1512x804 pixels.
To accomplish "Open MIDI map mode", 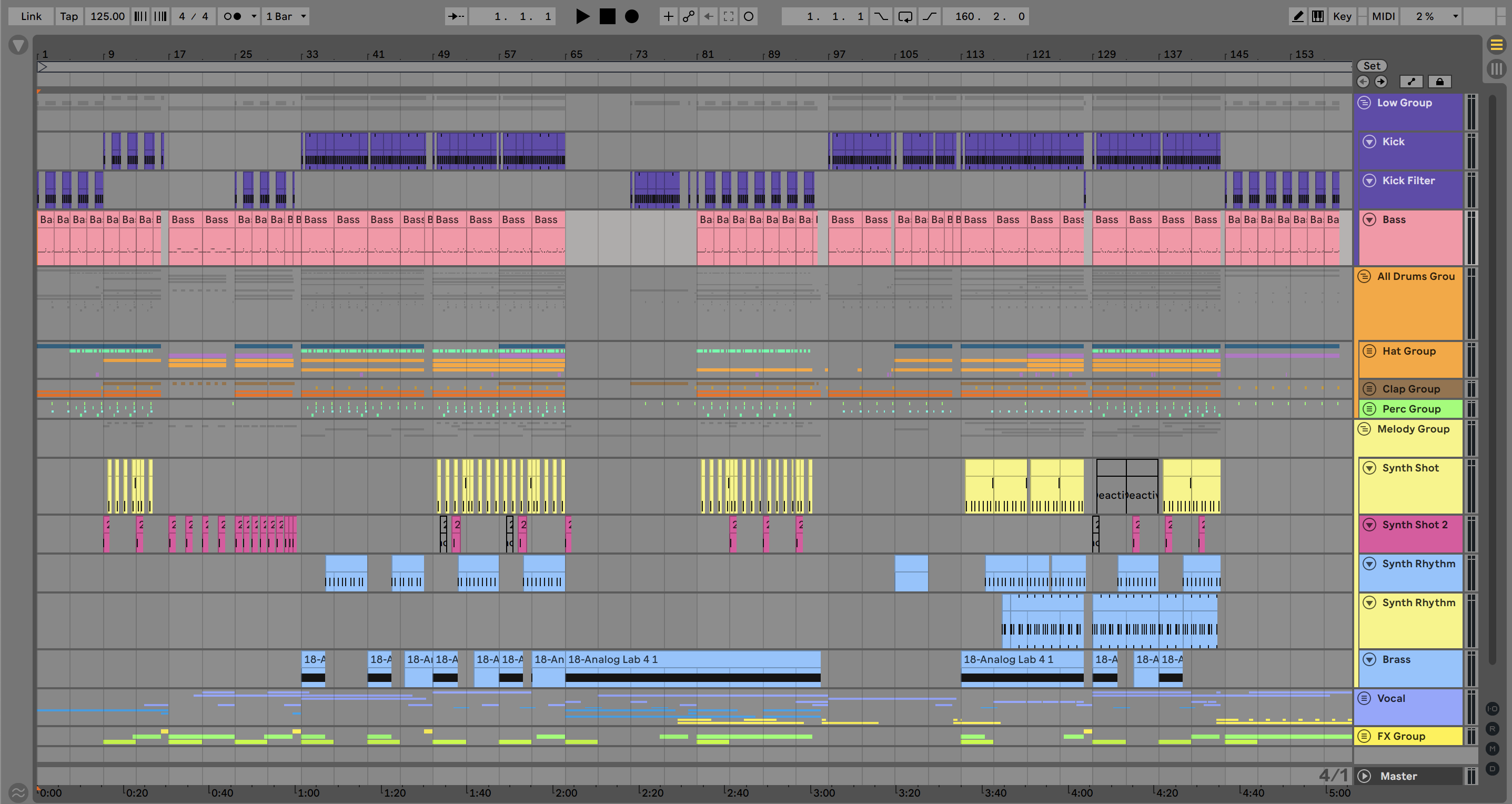I will pyautogui.click(x=1383, y=16).
